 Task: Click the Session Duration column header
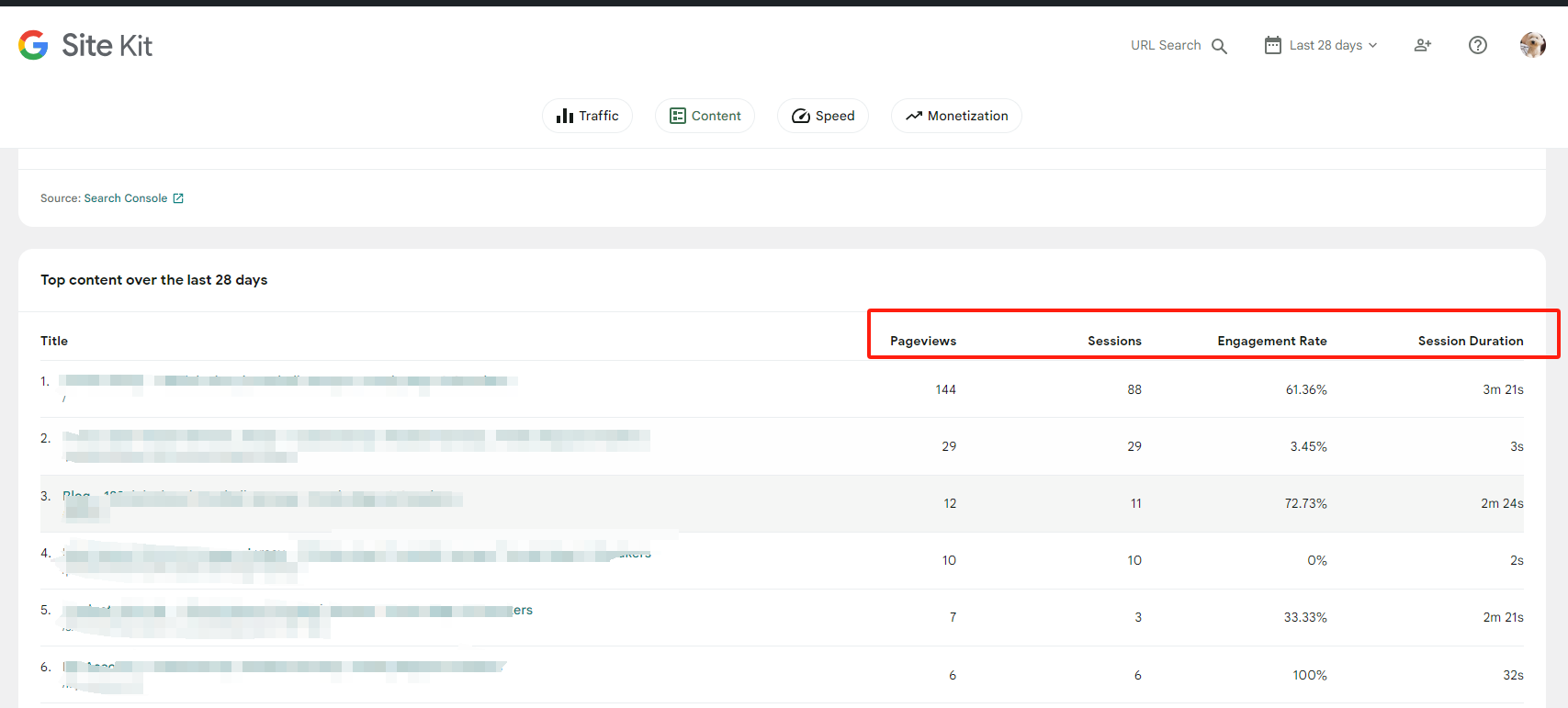pyautogui.click(x=1470, y=341)
